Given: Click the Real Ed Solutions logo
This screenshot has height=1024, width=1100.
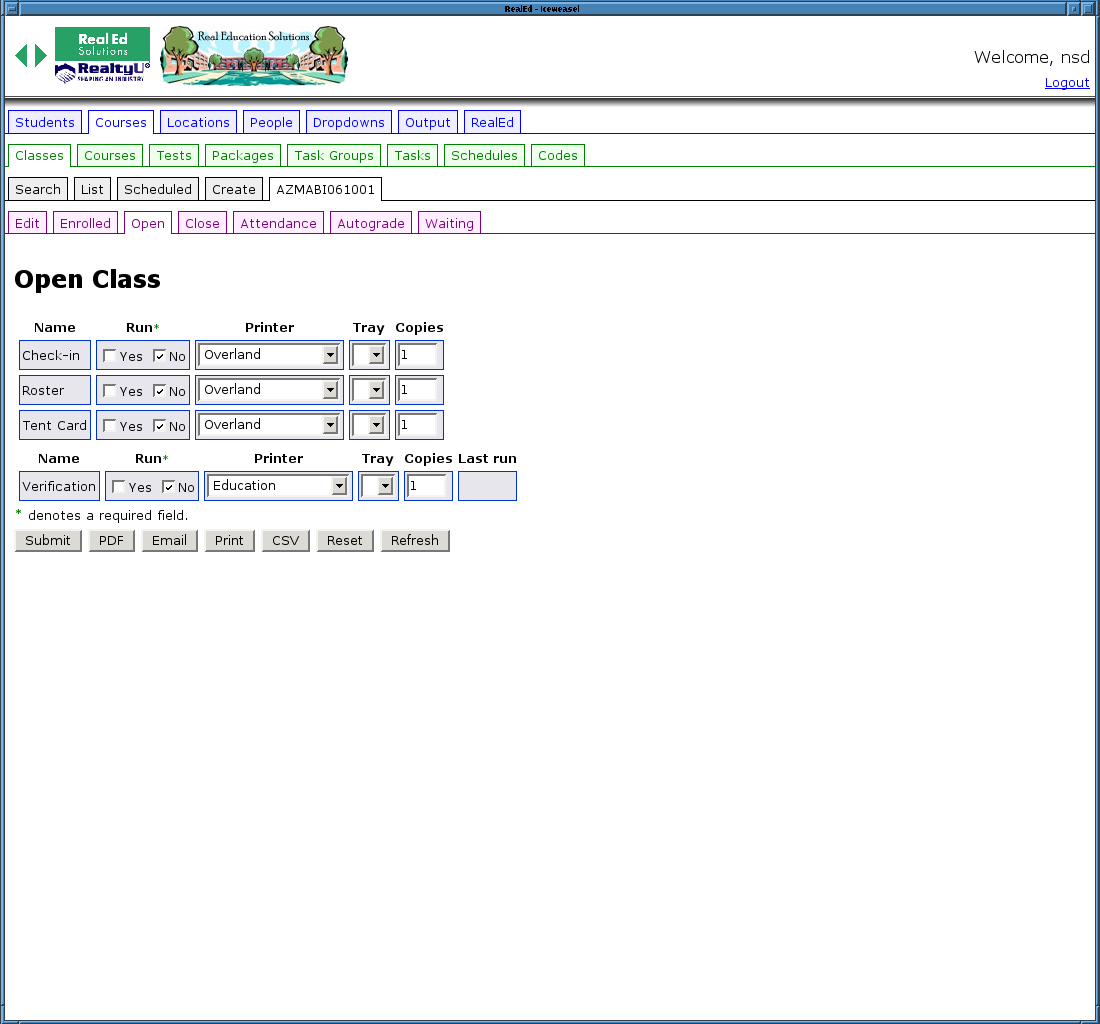Looking at the screenshot, I should click(x=102, y=43).
